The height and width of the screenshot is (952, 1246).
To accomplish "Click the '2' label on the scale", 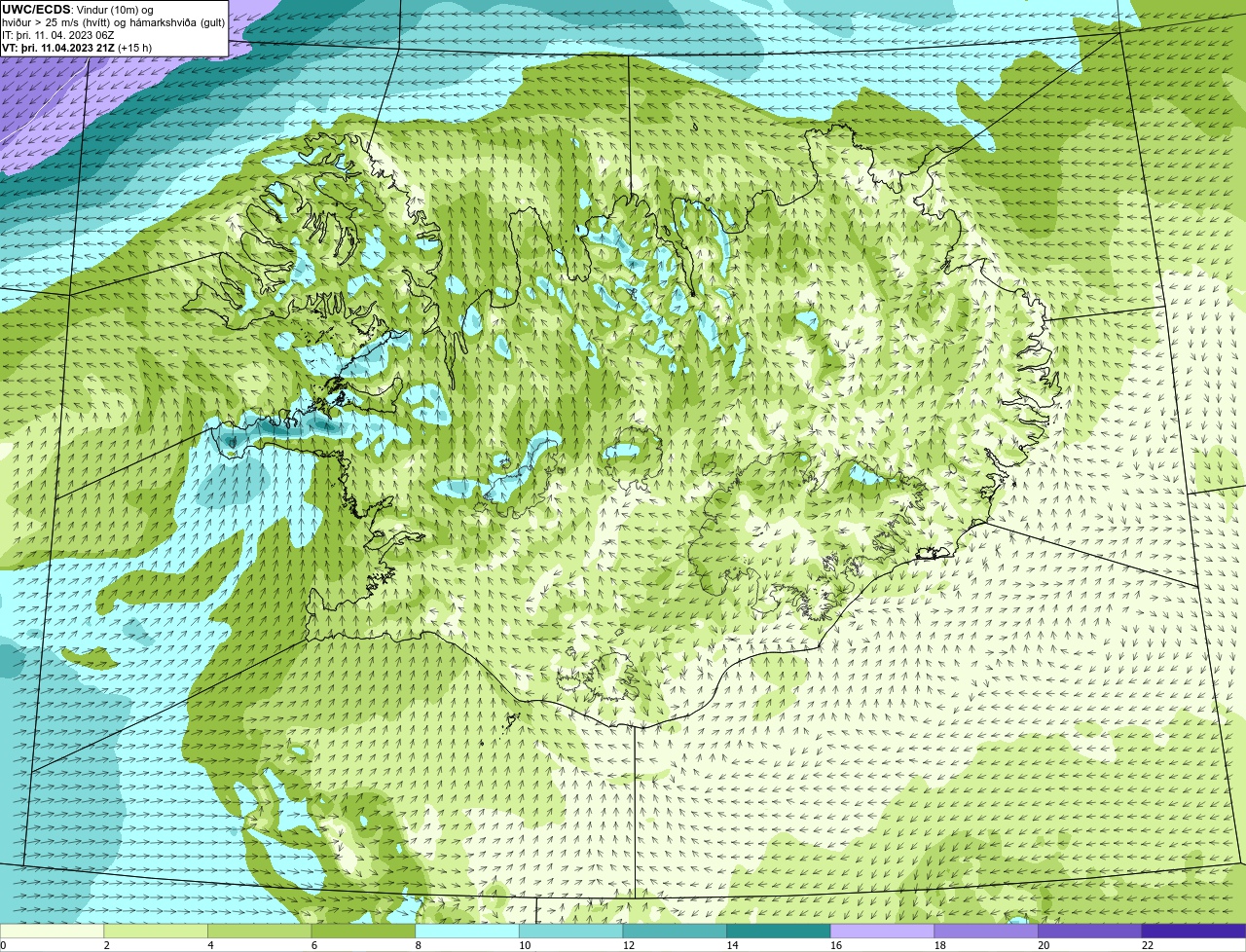I will (x=106, y=945).
